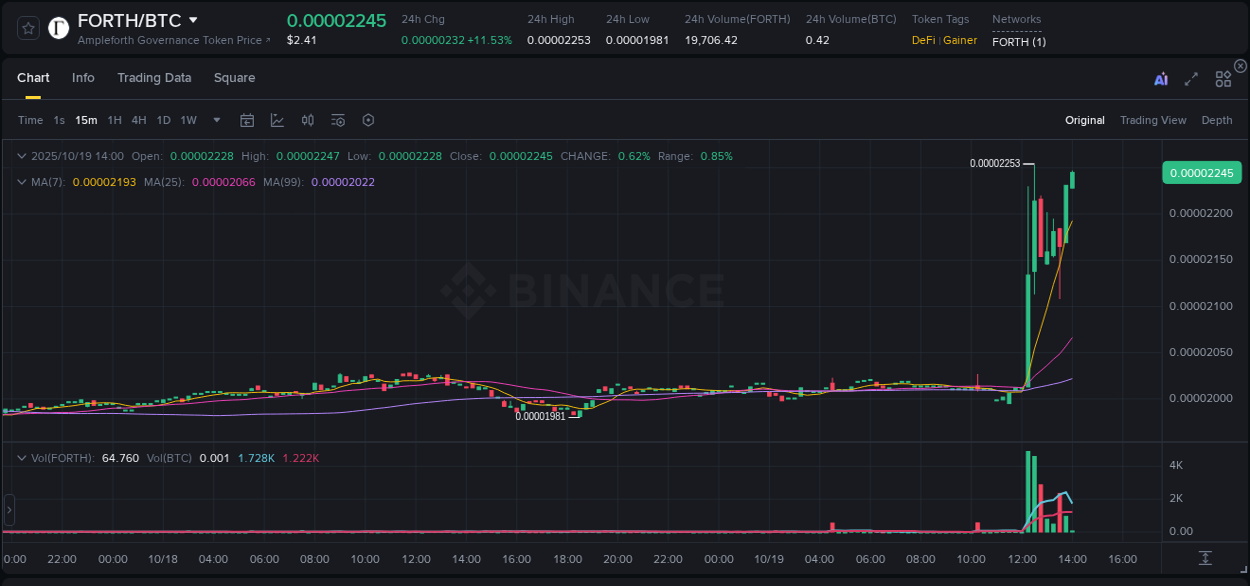The height and width of the screenshot is (586, 1250).
Task: Click the DeFi token tag link
Action: pyautogui.click(x=922, y=40)
